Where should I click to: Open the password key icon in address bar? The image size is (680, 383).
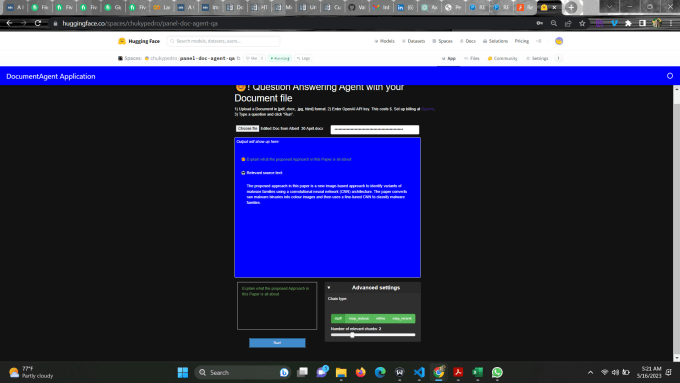coord(539,23)
